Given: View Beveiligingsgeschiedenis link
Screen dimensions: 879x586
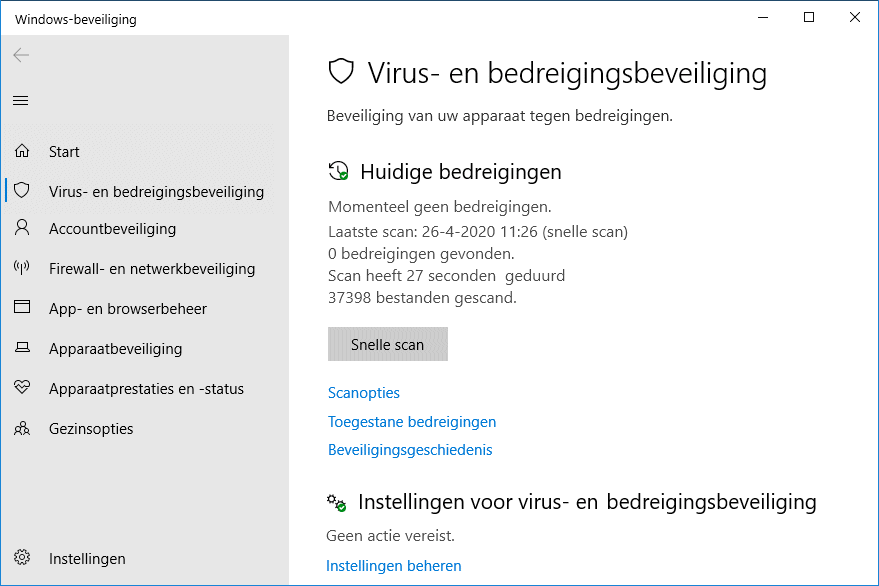Looking at the screenshot, I should pos(410,450).
